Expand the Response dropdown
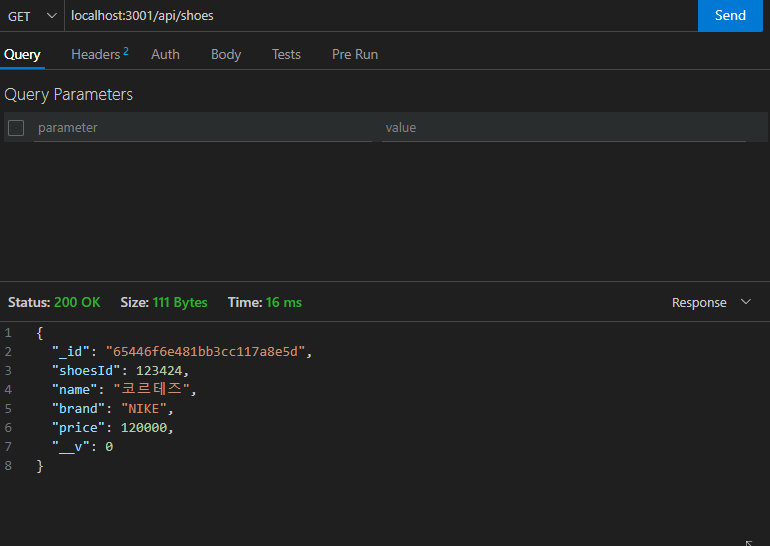The image size is (770, 546). point(711,302)
